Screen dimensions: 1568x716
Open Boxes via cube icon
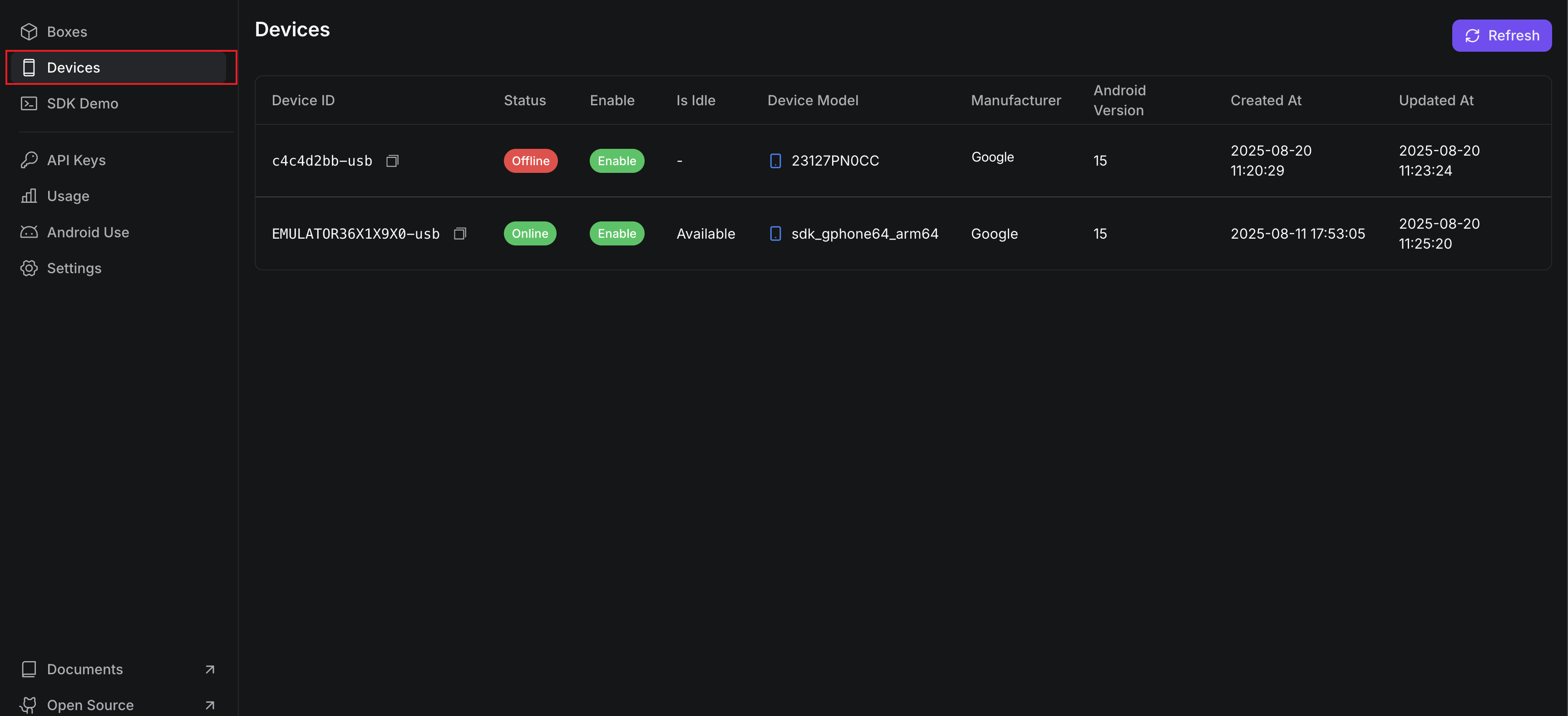(29, 32)
